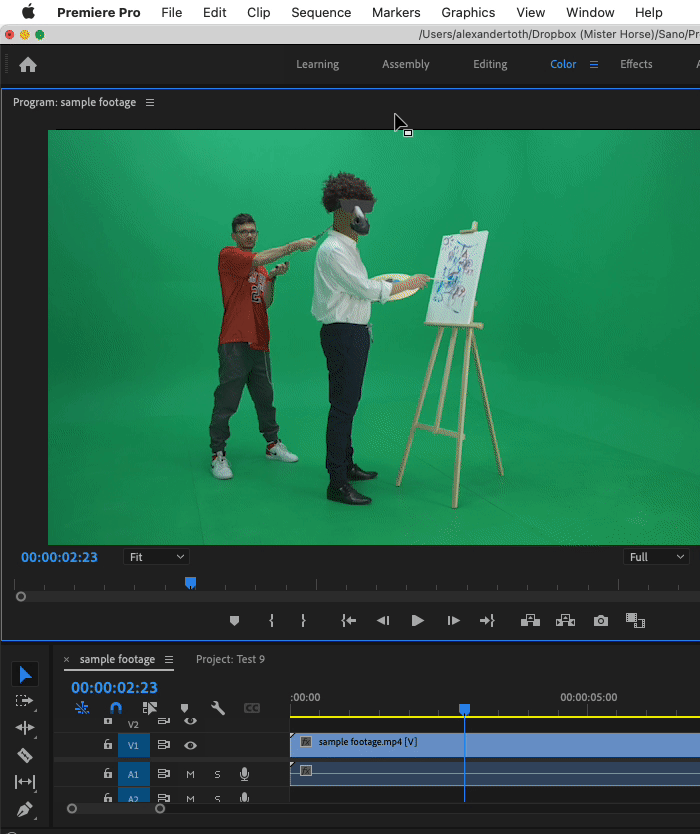Export Frame with camera icon
The height and width of the screenshot is (834, 700).
(x=601, y=621)
